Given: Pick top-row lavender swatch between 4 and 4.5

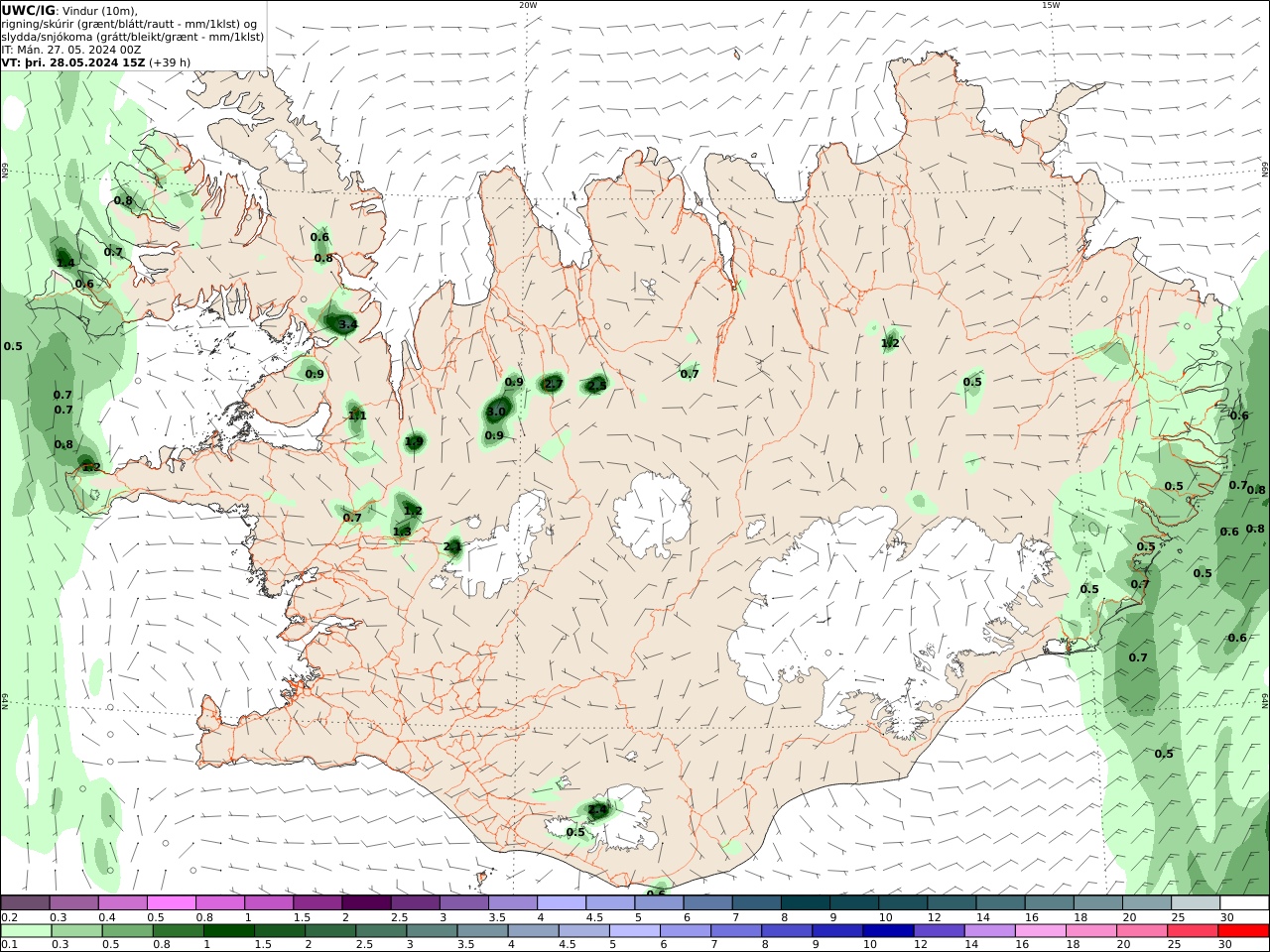Looking at the screenshot, I should pos(562,902).
